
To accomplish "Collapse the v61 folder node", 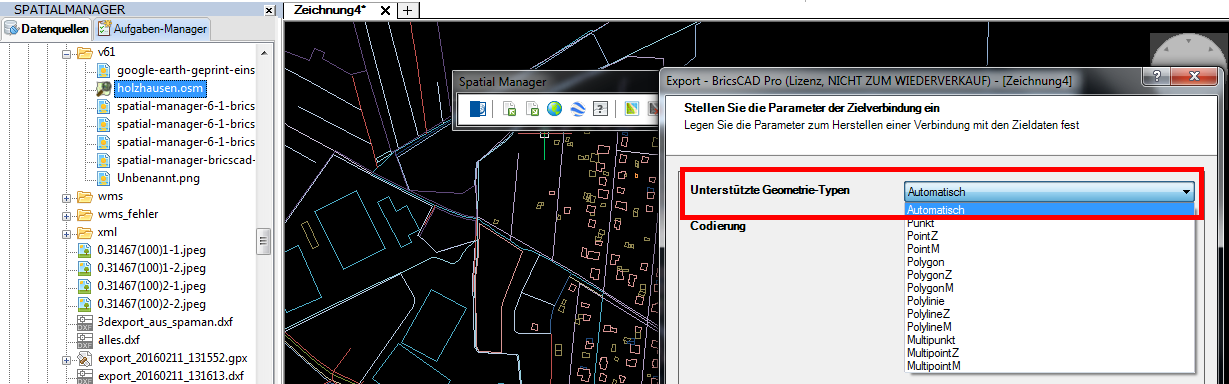I will (68, 52).
